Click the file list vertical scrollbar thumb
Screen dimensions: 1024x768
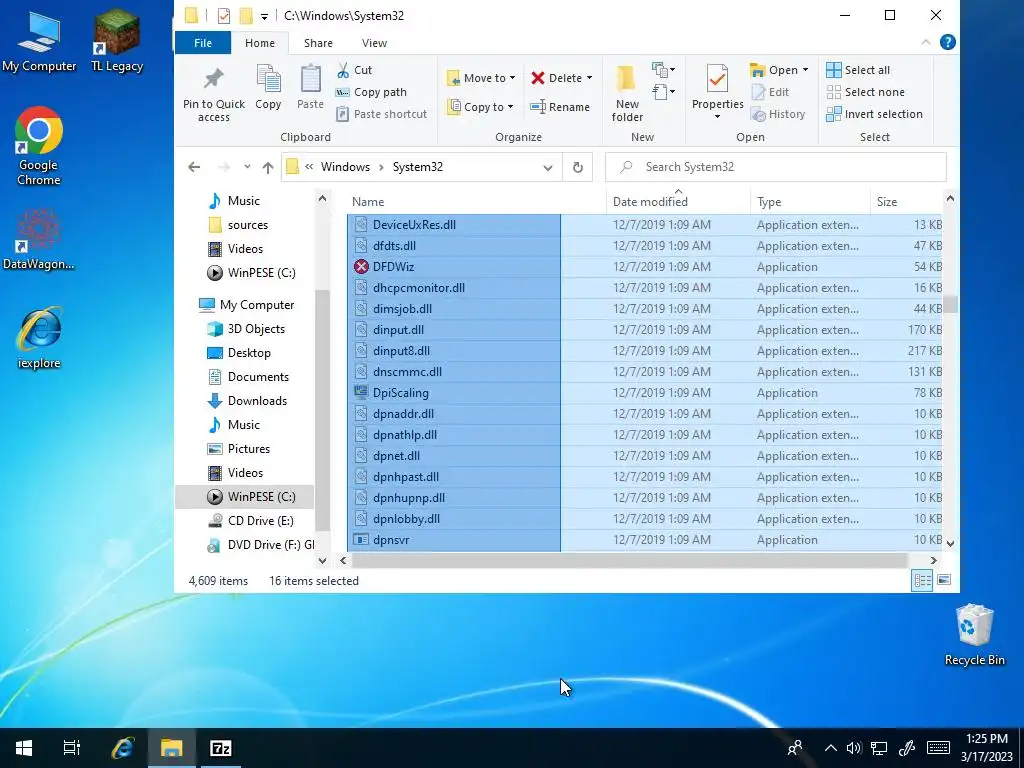click(x=950, y=304)
